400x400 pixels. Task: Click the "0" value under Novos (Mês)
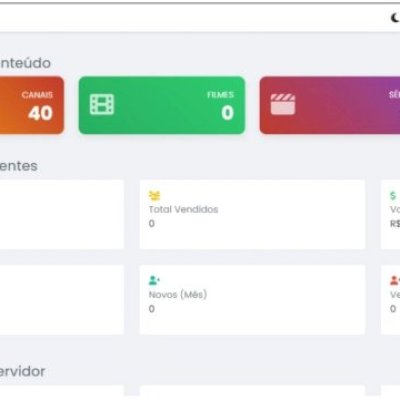point(152,309)
